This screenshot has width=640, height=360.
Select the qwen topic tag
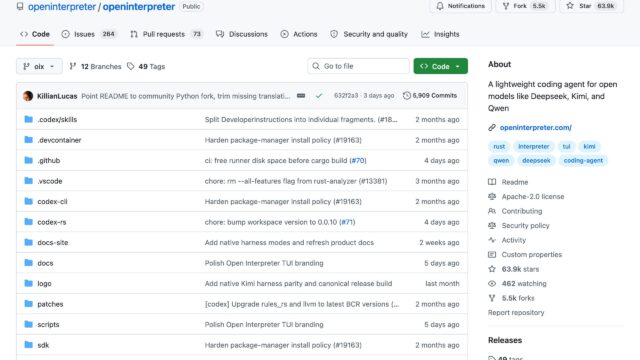pos(501,160)
